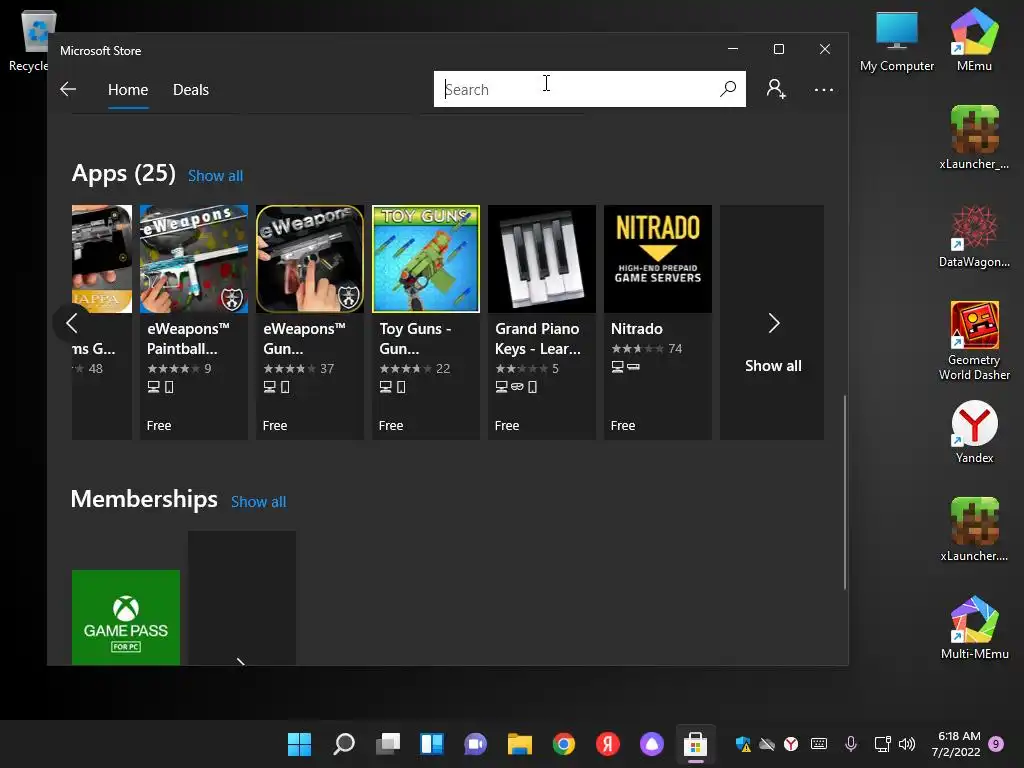This screenshot has width=1024, height=768.
Task: Open the notification badge showing 9
Action: click(x=996, y=744)
